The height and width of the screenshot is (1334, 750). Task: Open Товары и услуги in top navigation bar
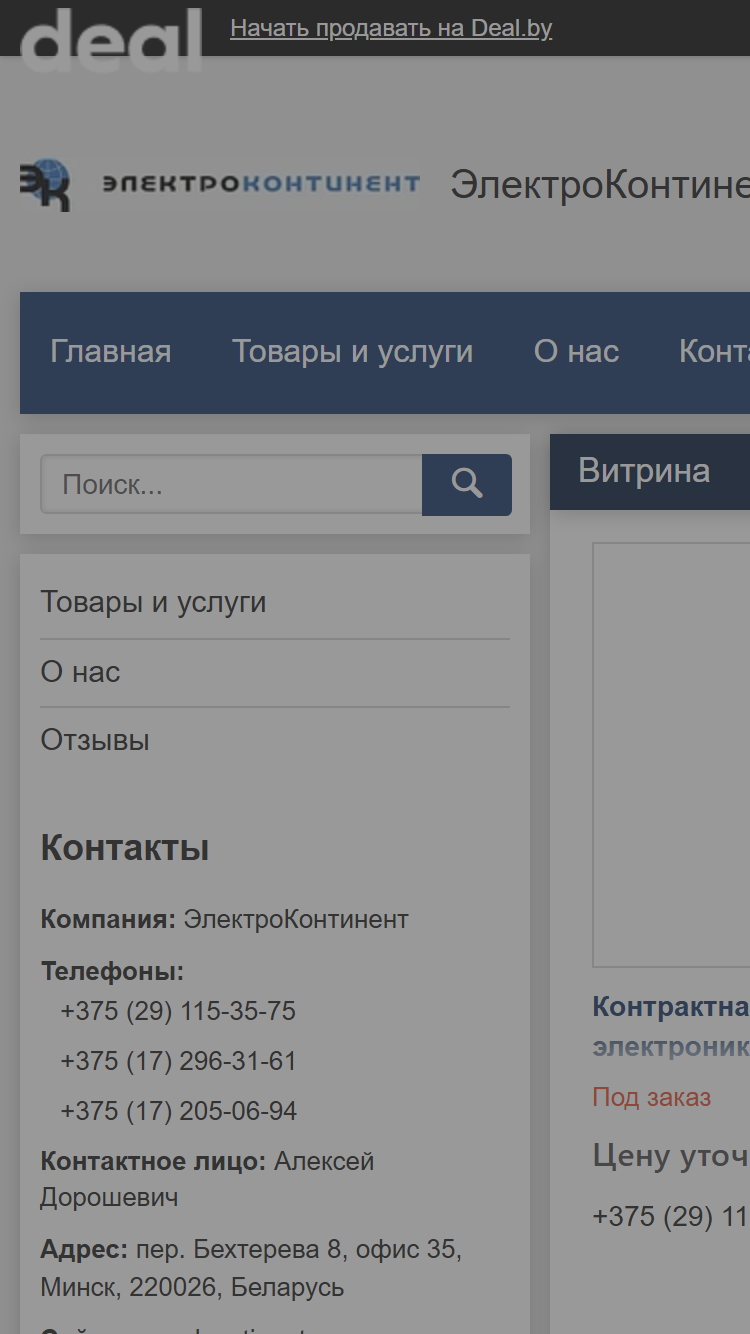click(353, 352)
